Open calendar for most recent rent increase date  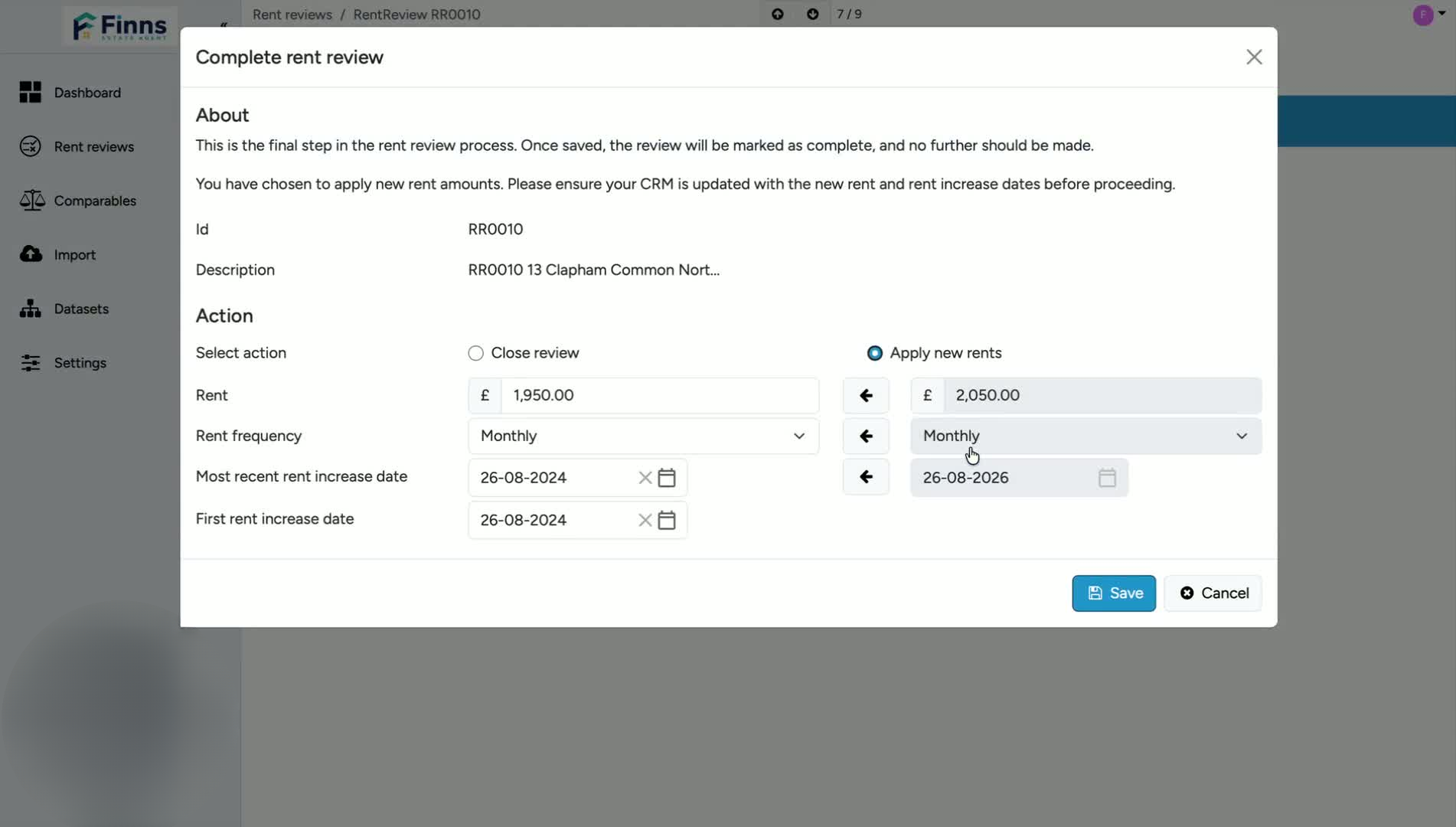pyautogui.click(x=667, y=478)
